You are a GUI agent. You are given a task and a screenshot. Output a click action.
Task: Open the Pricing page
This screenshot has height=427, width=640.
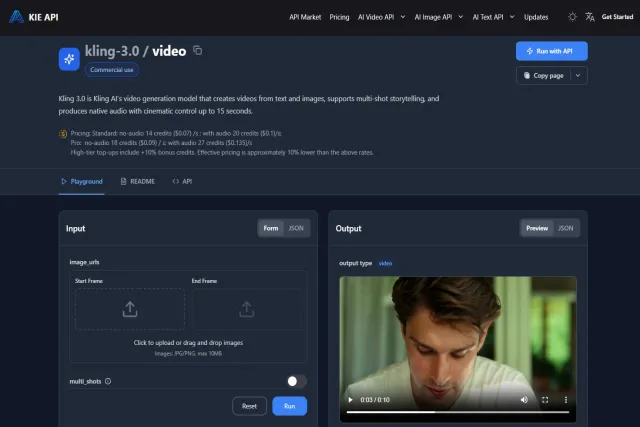339,17
